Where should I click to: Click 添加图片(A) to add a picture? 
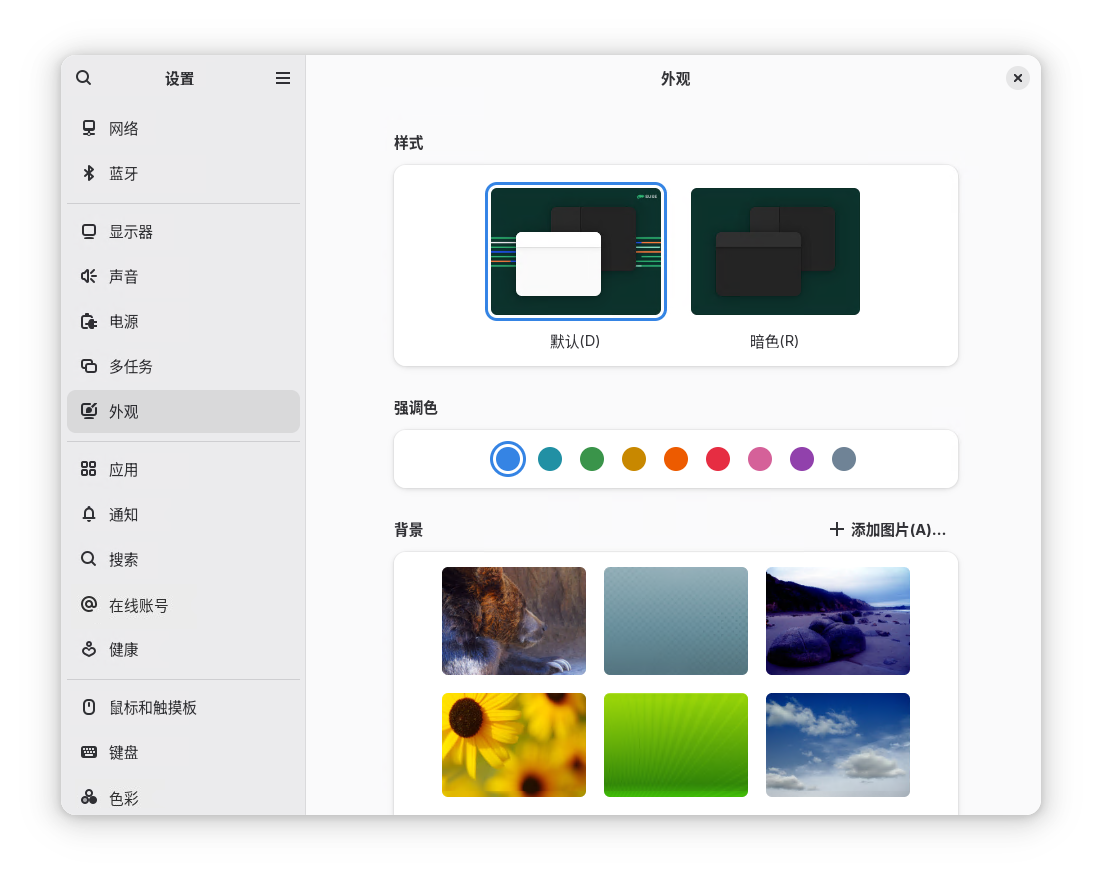coord(886,529)
